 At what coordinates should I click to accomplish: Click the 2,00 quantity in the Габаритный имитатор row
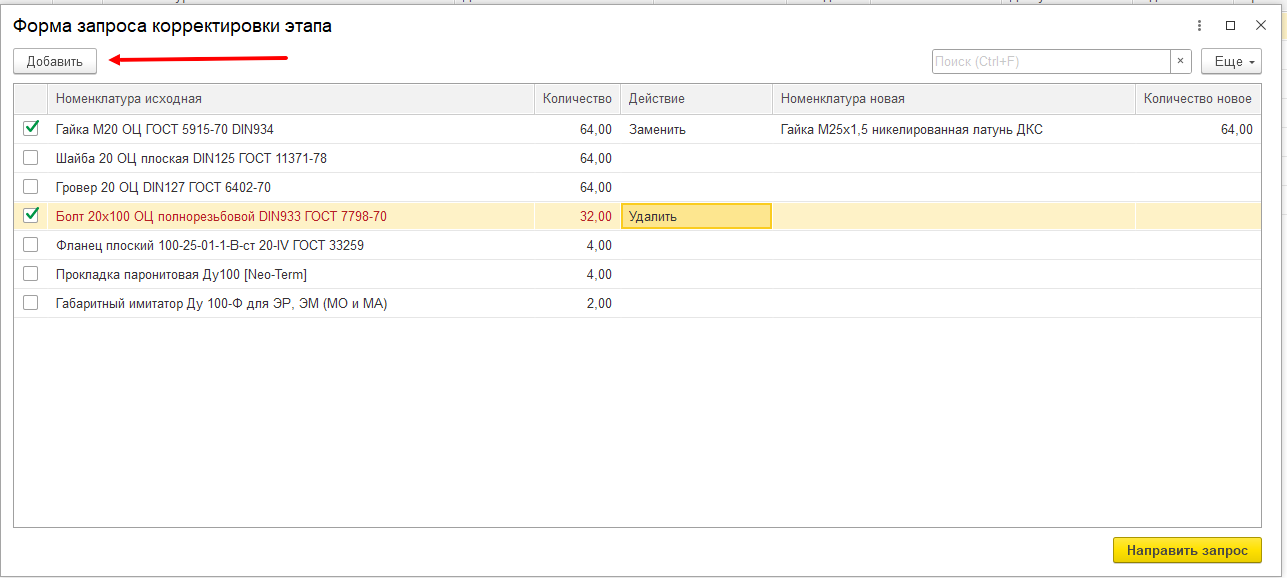pyautogui.click(x=599, y=303)
